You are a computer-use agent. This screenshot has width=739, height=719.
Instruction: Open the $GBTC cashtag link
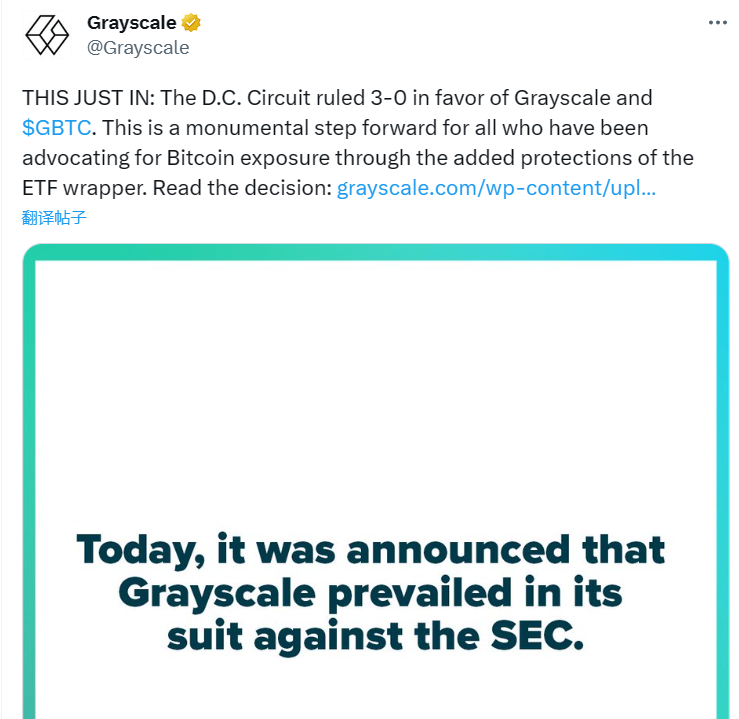(57, 128)
